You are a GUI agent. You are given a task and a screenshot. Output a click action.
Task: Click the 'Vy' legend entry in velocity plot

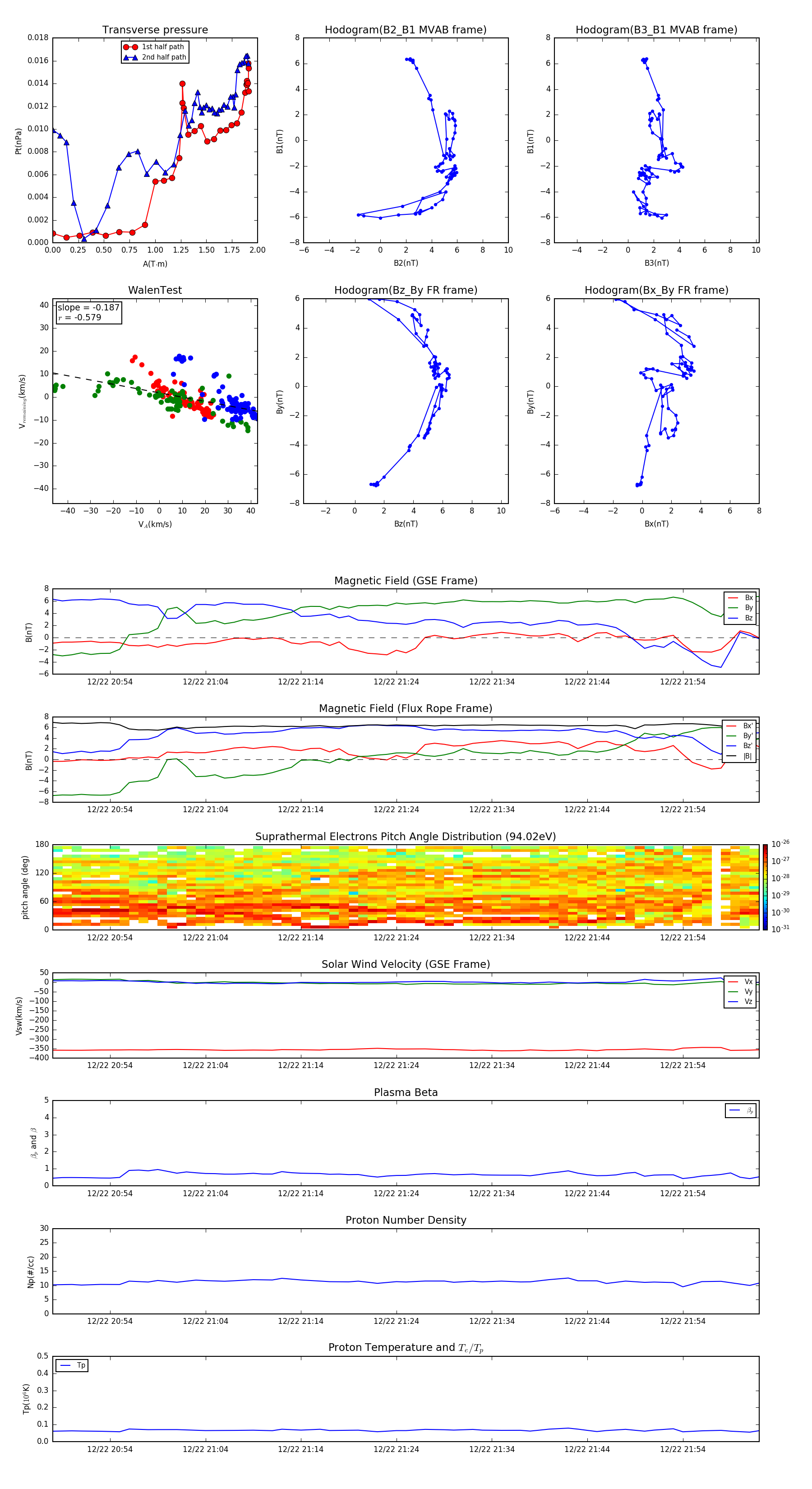click(x=740, y=992)
